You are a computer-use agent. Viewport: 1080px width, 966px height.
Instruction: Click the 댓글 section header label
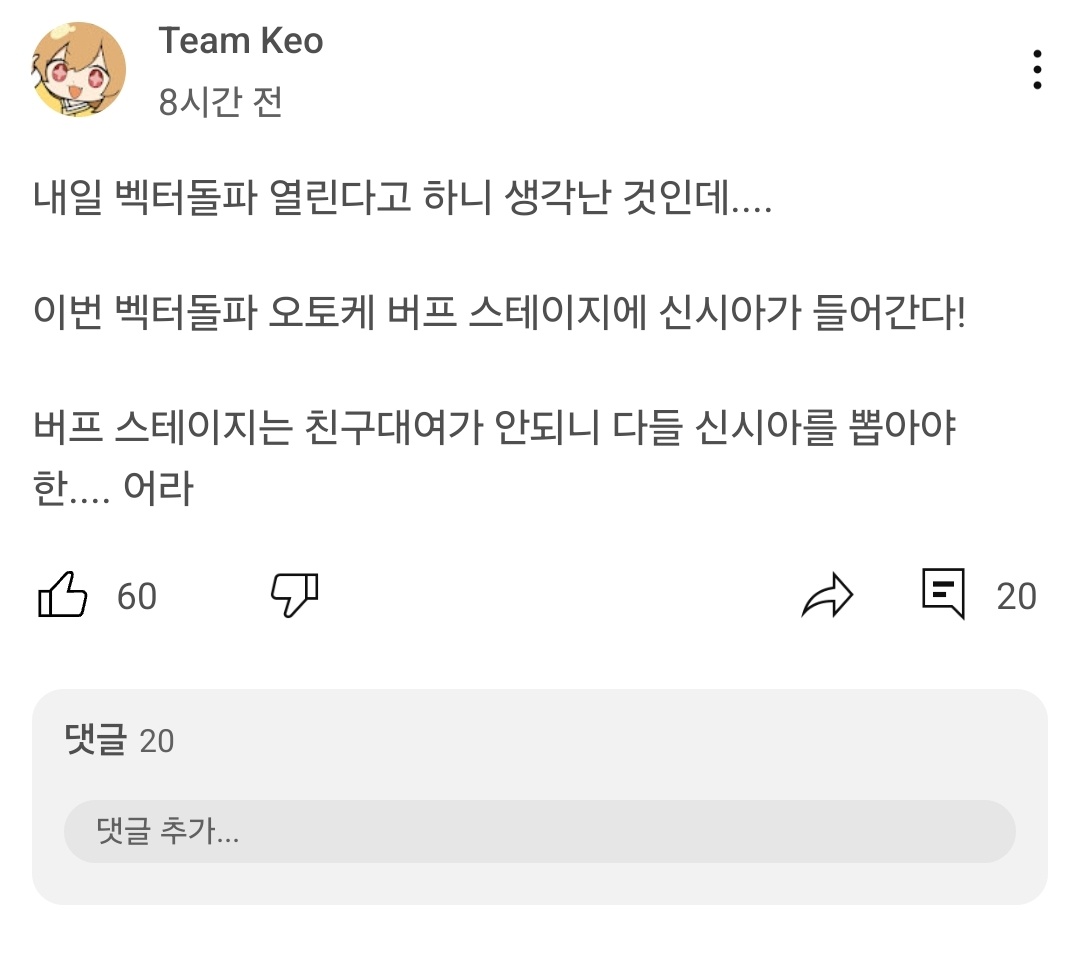point(96,740)
